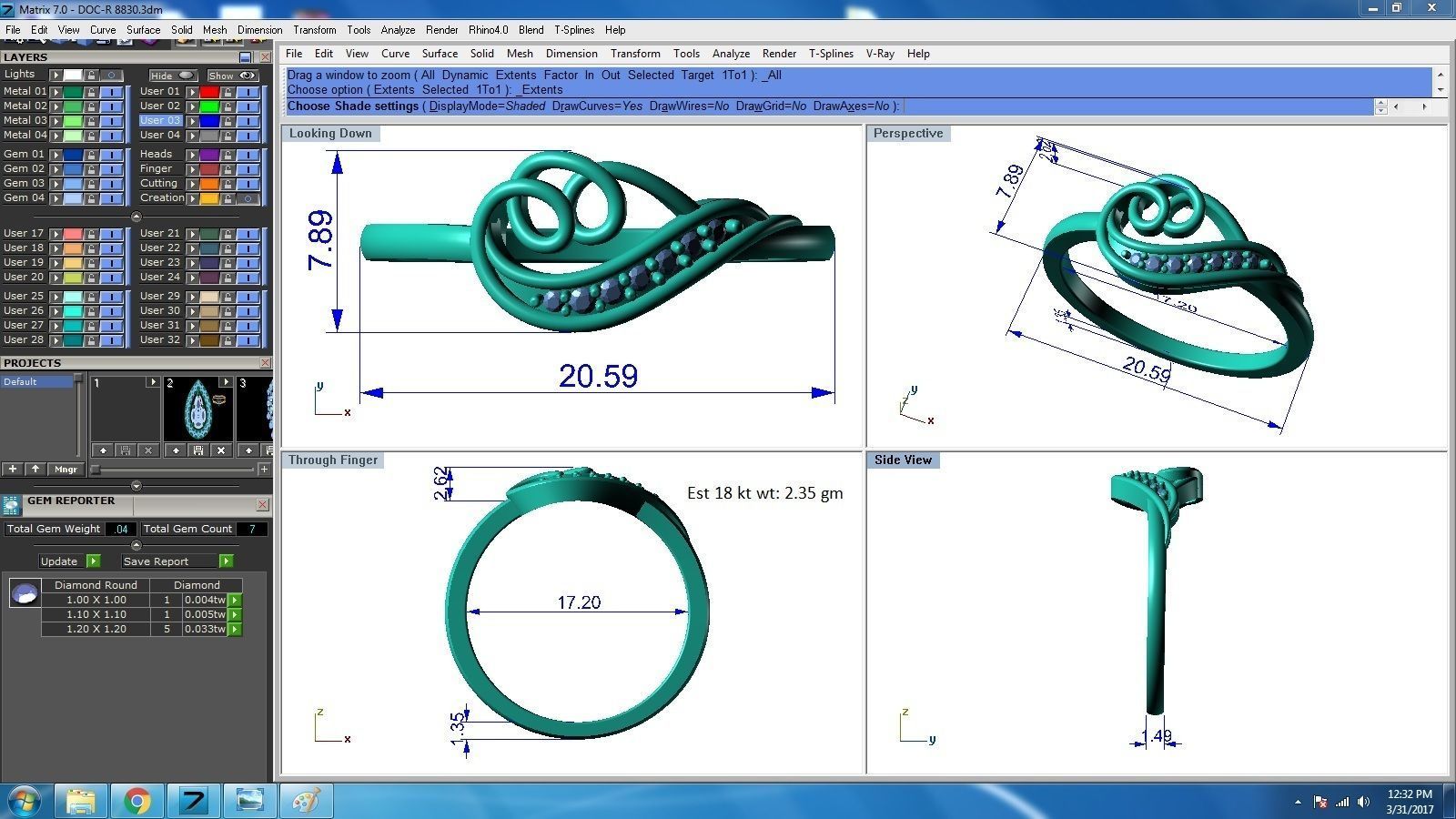Click the round diamond gem icon
Image resolution: width=1456 pixels, height=819 pixels.
coord(25,594)
